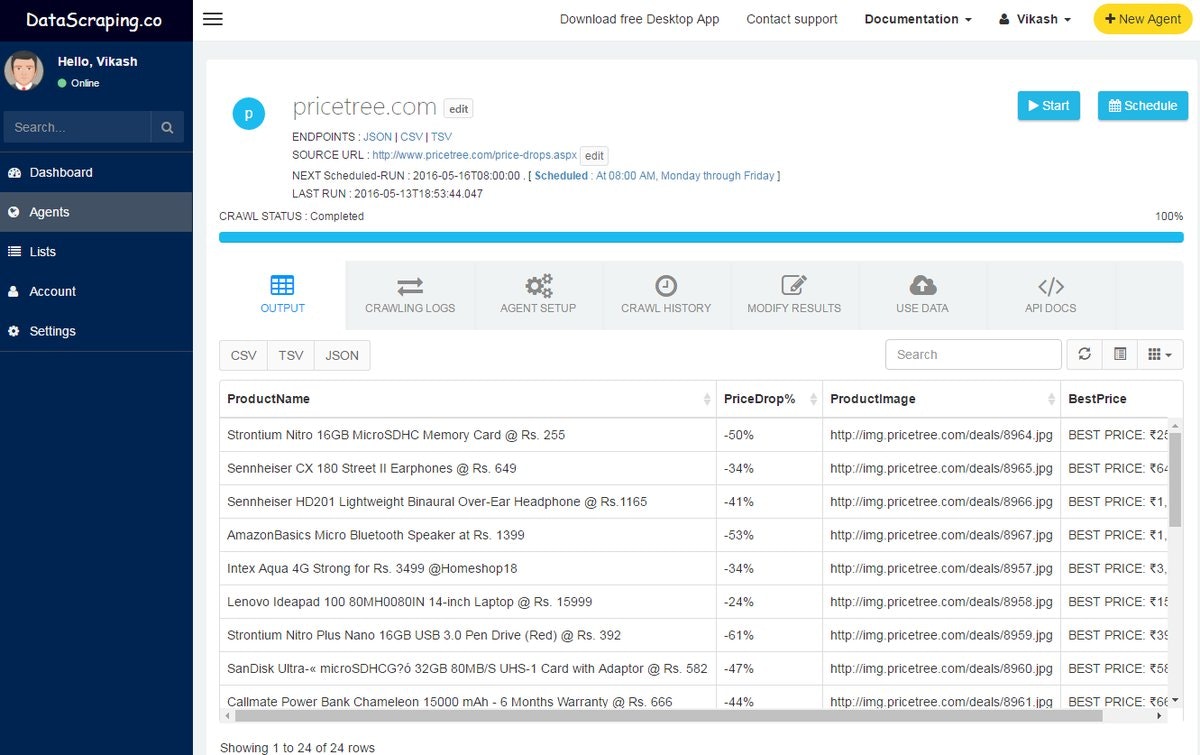Start the agent with Start button
The image size is (1200, 755).
tap(1048, 105)
